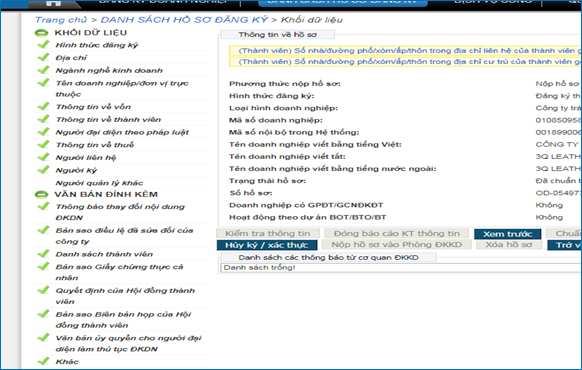
Task: Click first yellow warning about địa chỉ liên hệ
Action: click(405, 50)
